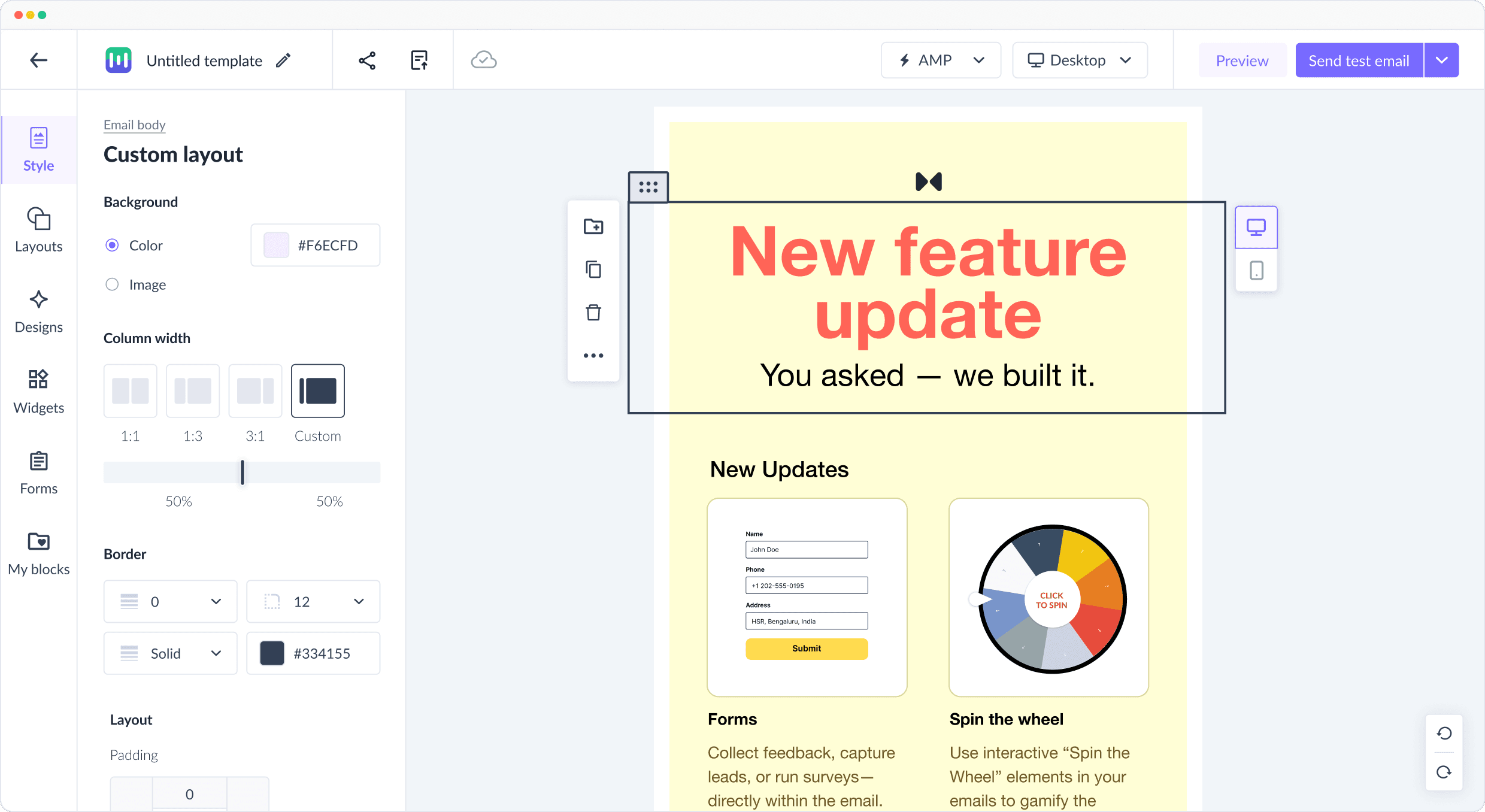1485x812 pixels.
Task: Click the share icon in top toolbar
Action: (x=367, y=60)
